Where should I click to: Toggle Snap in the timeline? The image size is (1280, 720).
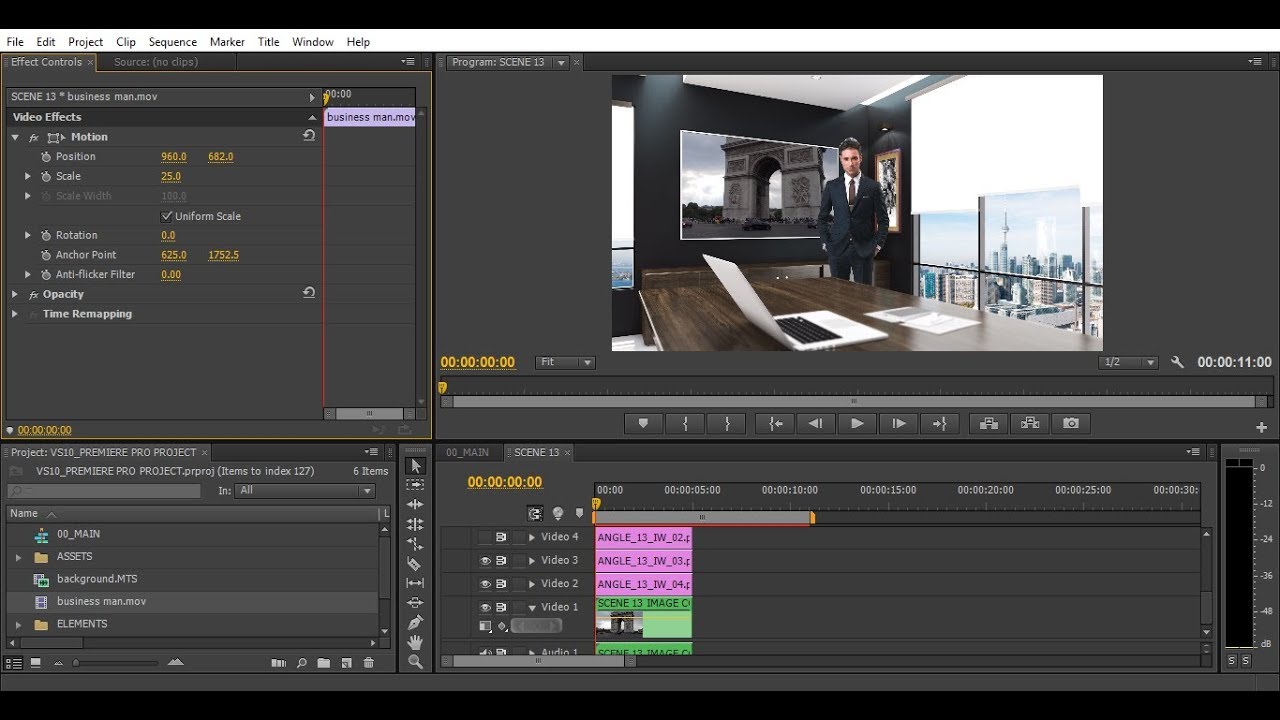[535, 513]
